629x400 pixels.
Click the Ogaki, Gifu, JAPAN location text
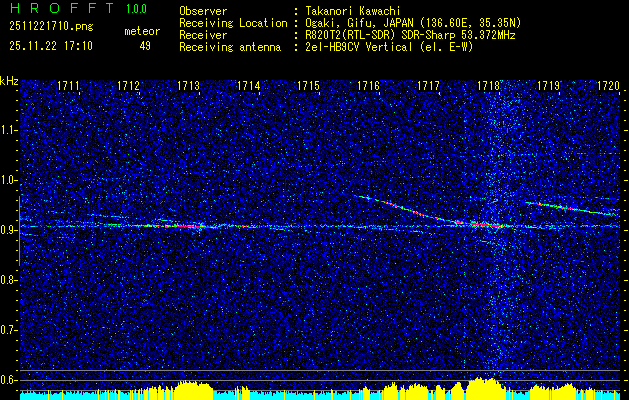click(413, 23)
